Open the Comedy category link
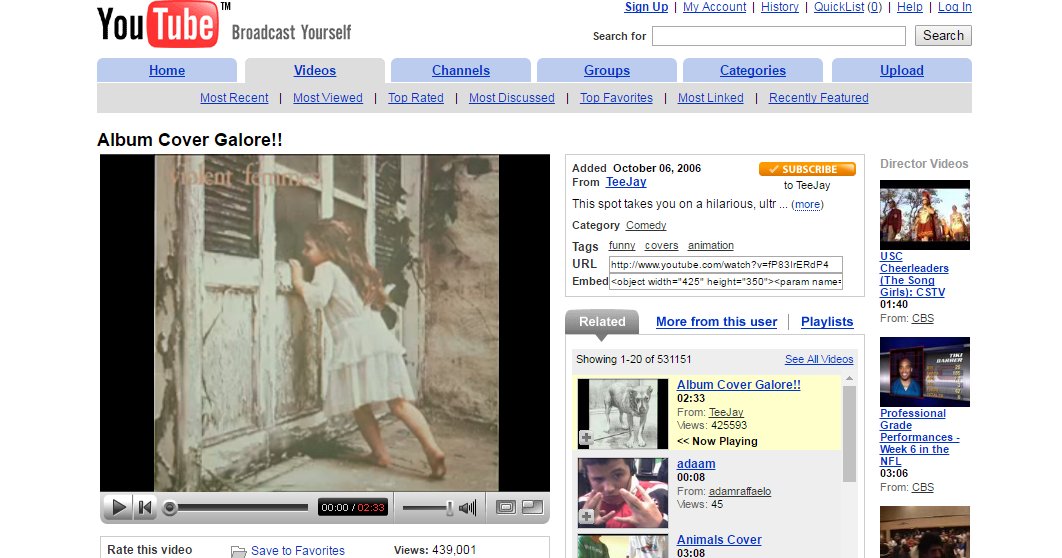This screenshot has height=558, width=1062. point(646,226)
